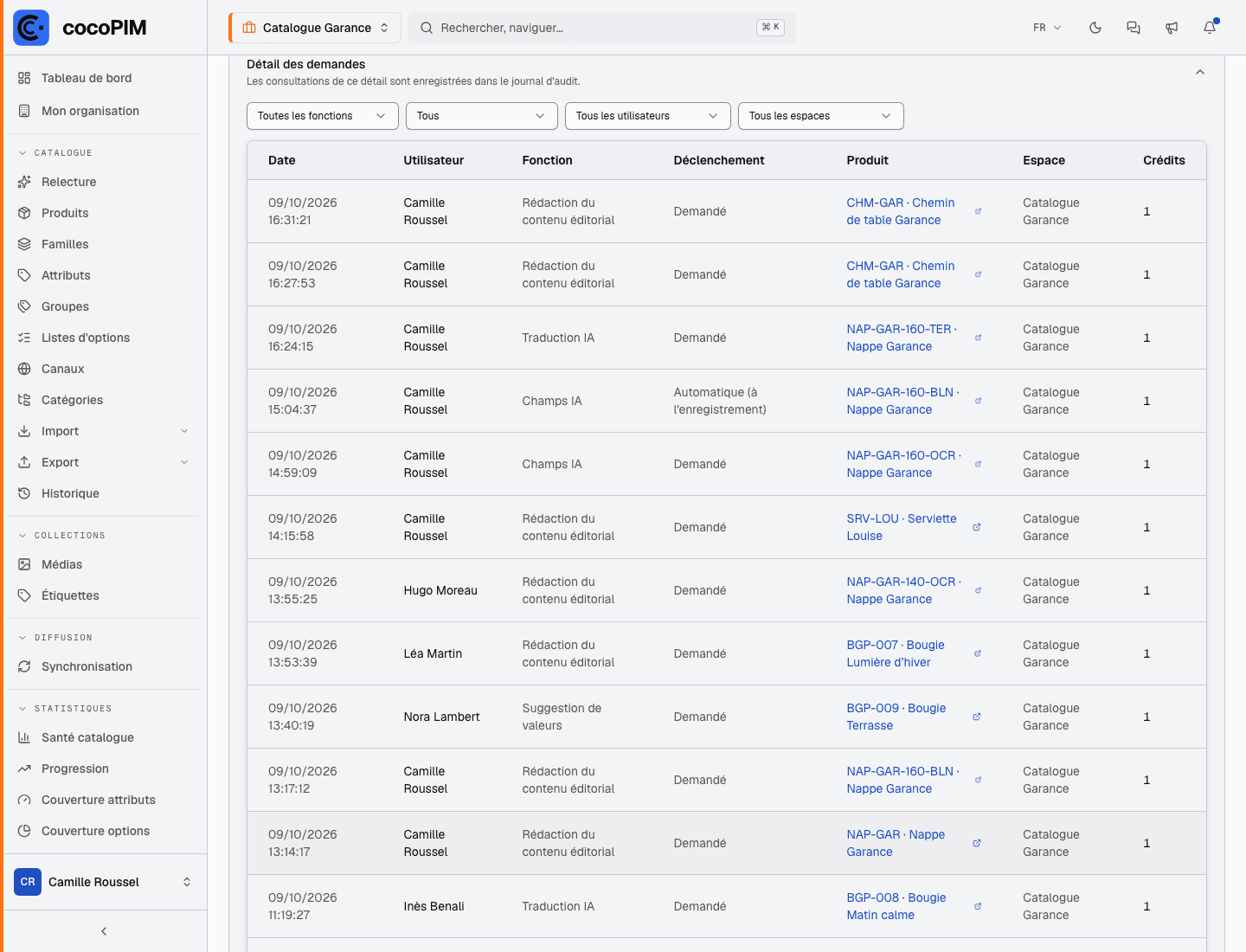1246x952 pixels.
Task: Open the Tous les utilisateurs filter
Action: [648, 116]
